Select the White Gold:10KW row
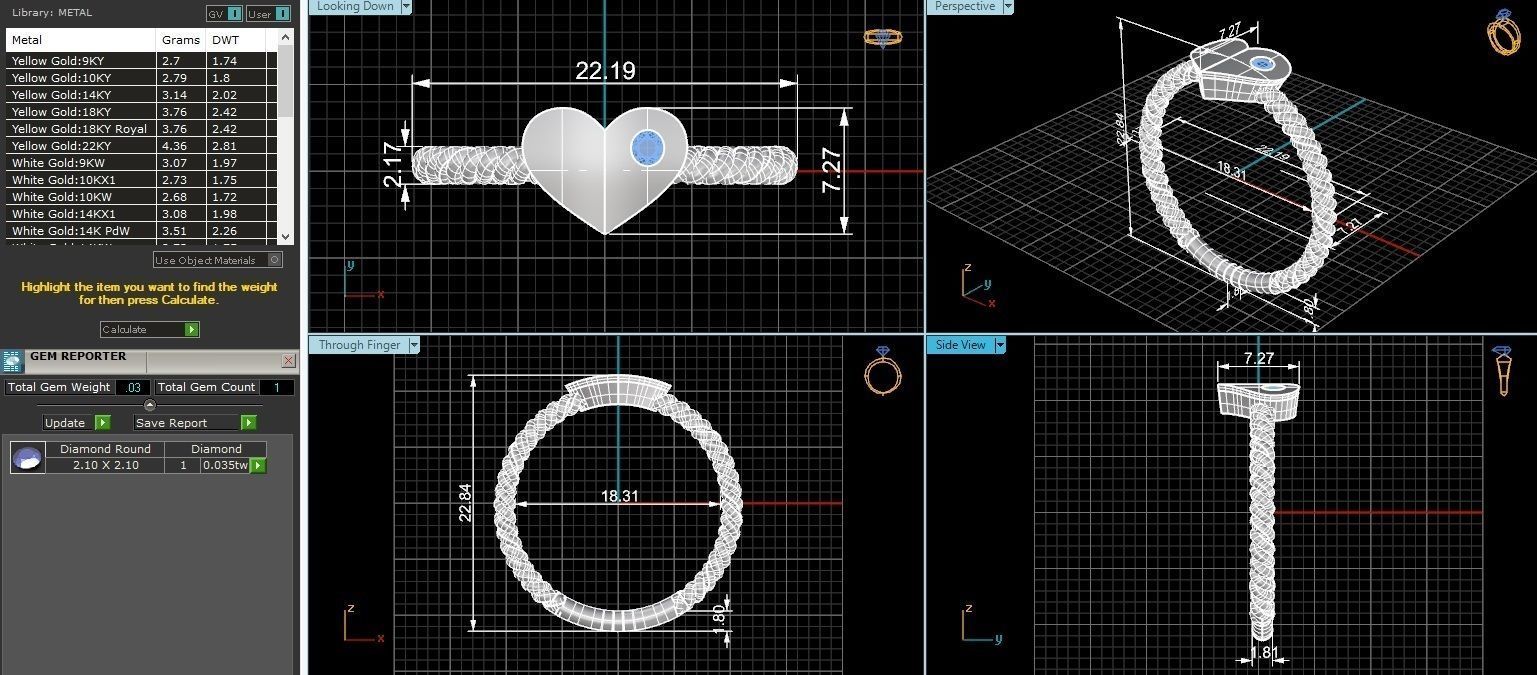This screenshot has width=1537, height=675. click(x=140, y=197)
